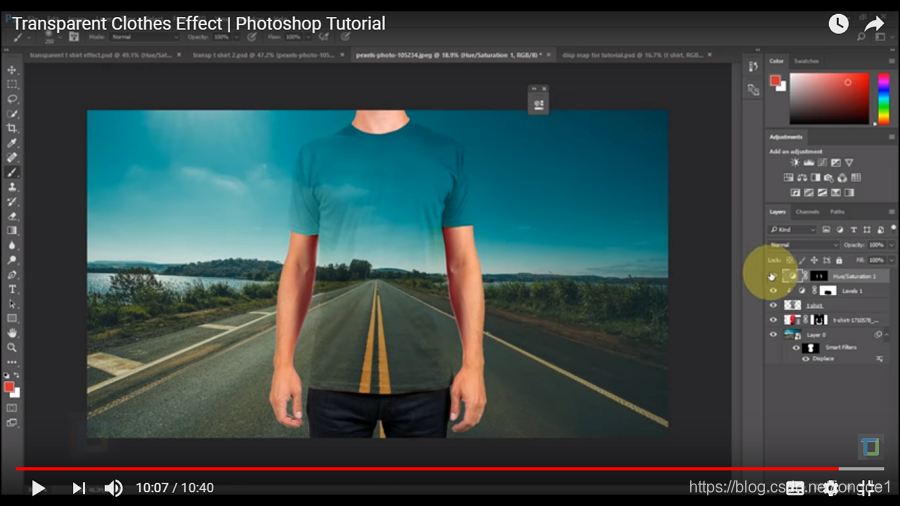
Task: Add a Brightness/Contrast adjustment
Action: coord(795,163)
